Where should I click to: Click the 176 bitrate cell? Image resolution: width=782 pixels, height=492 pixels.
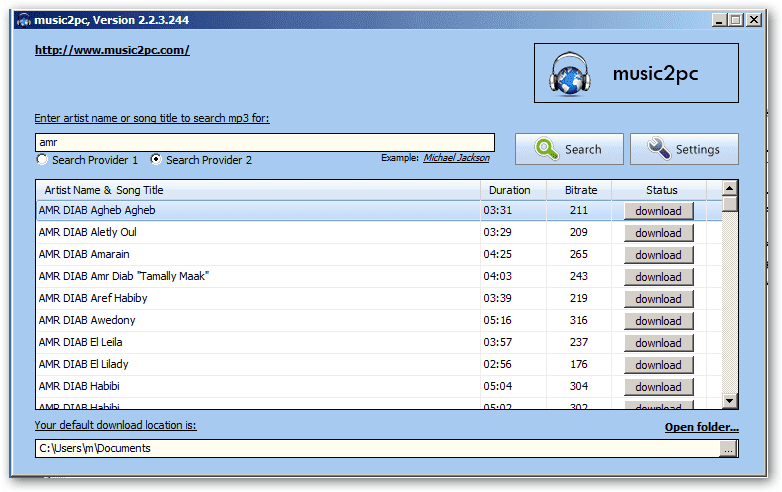[x=579, y=364]
